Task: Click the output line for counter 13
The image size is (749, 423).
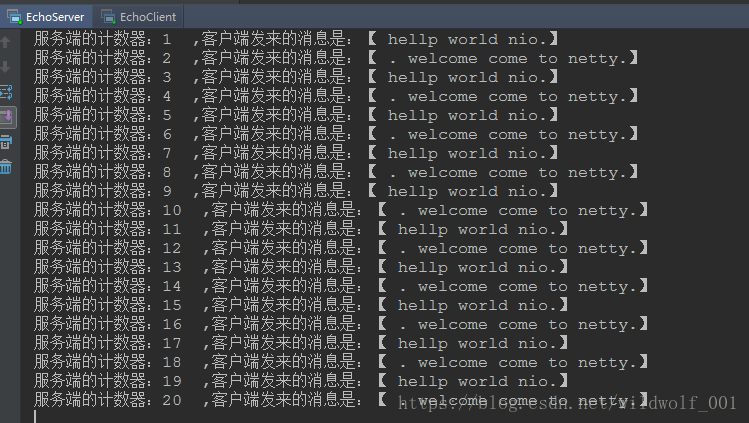Action: tap(301, 267)
